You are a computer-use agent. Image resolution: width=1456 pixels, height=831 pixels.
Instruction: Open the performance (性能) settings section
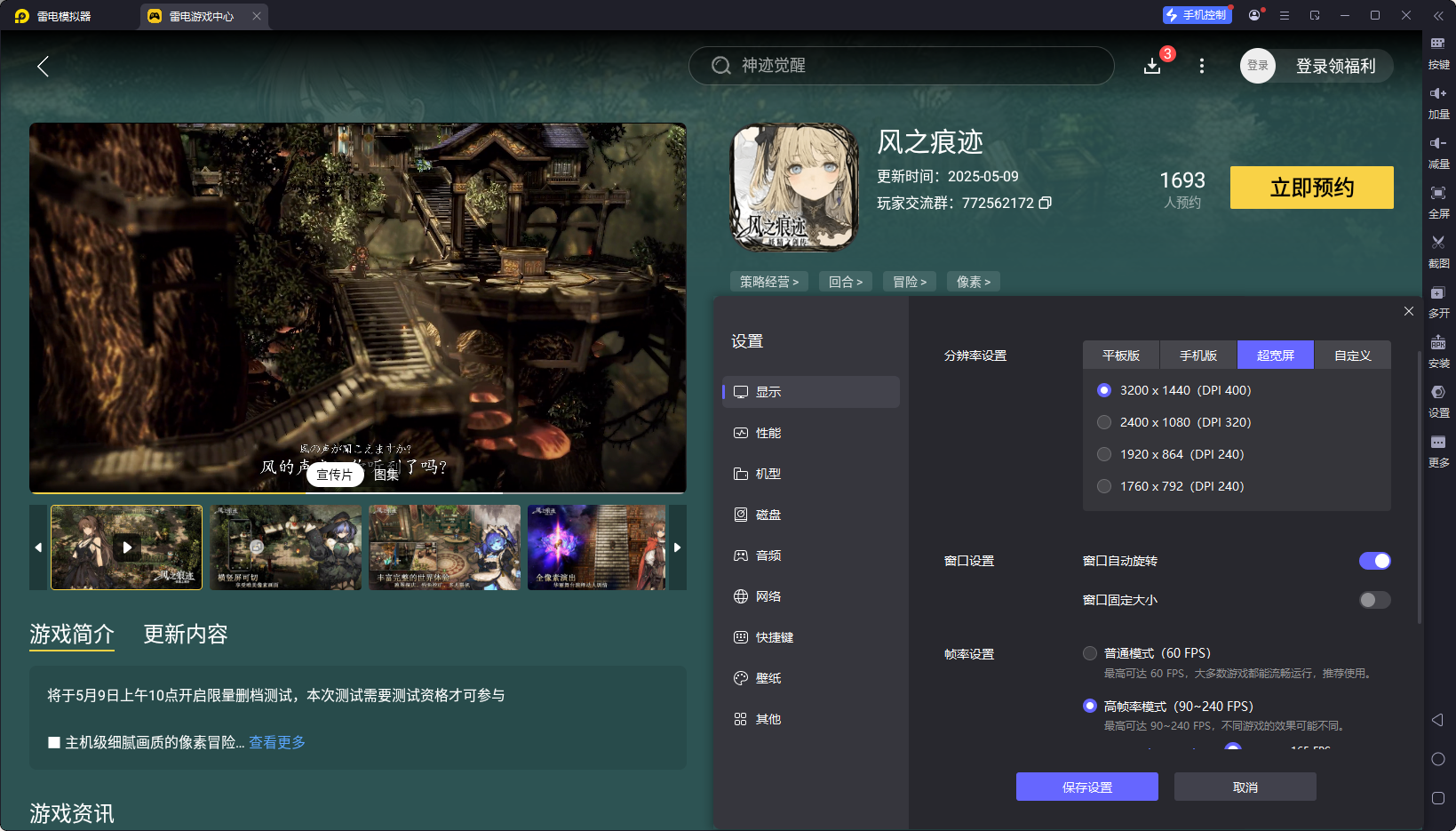click(768, 433)
